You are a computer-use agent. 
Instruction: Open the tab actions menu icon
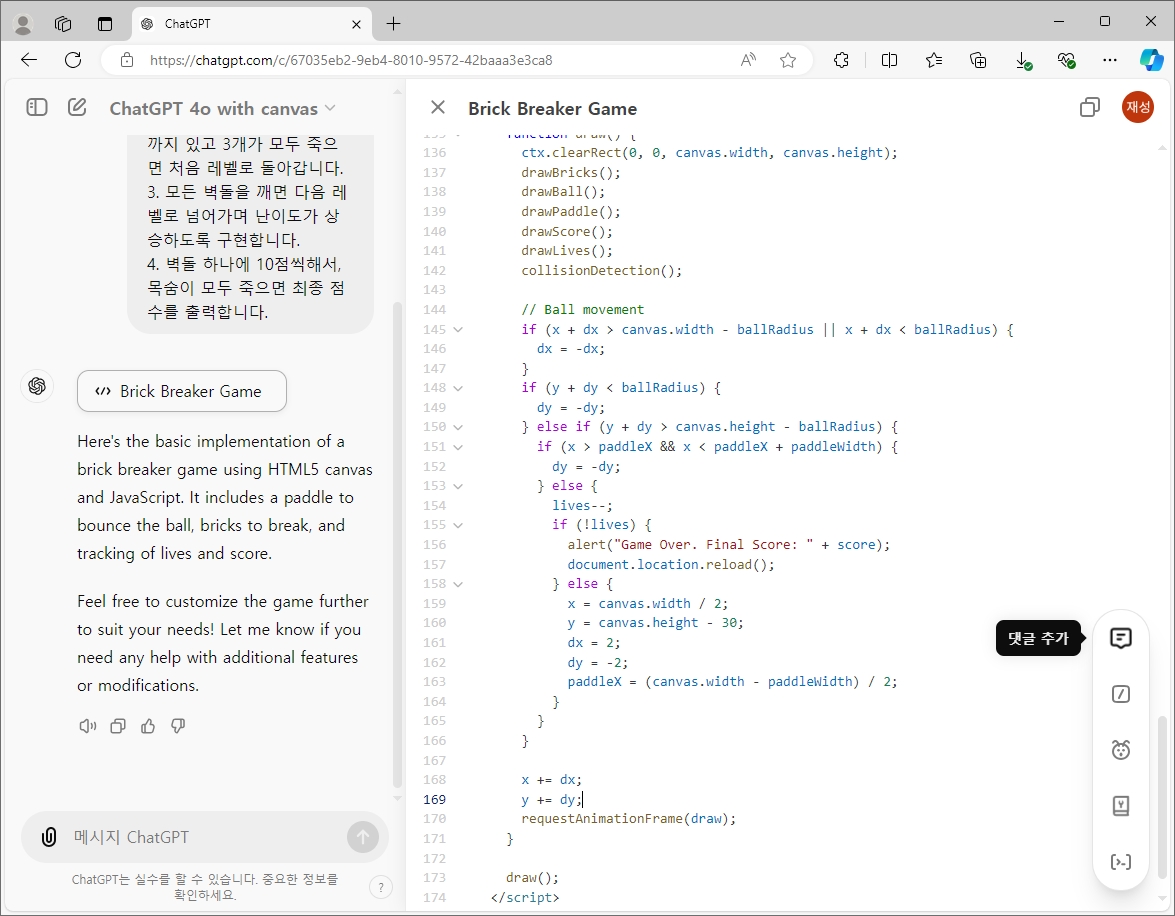pyautogui.click(x=105, y=24)
